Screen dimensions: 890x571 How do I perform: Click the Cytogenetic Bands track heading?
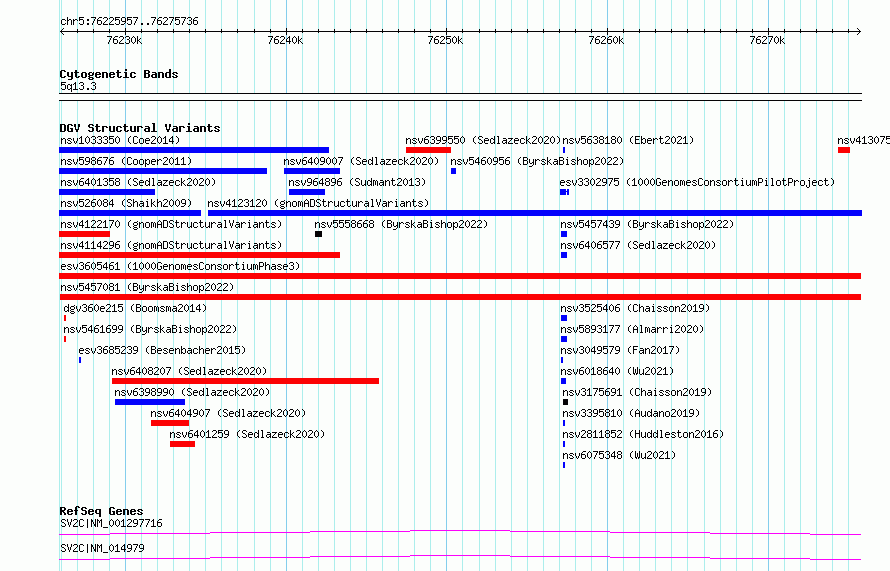[x=119, y=74]
